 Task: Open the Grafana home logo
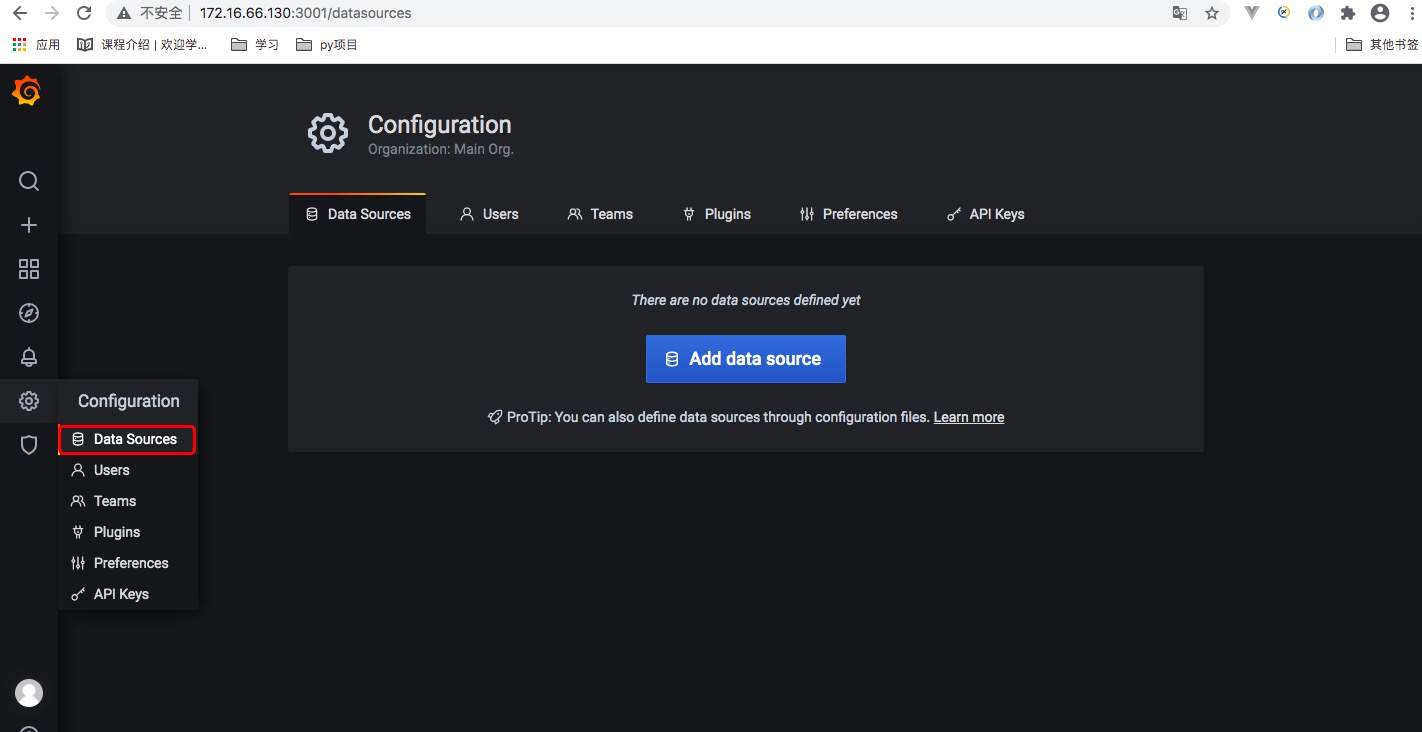point(27,92)
